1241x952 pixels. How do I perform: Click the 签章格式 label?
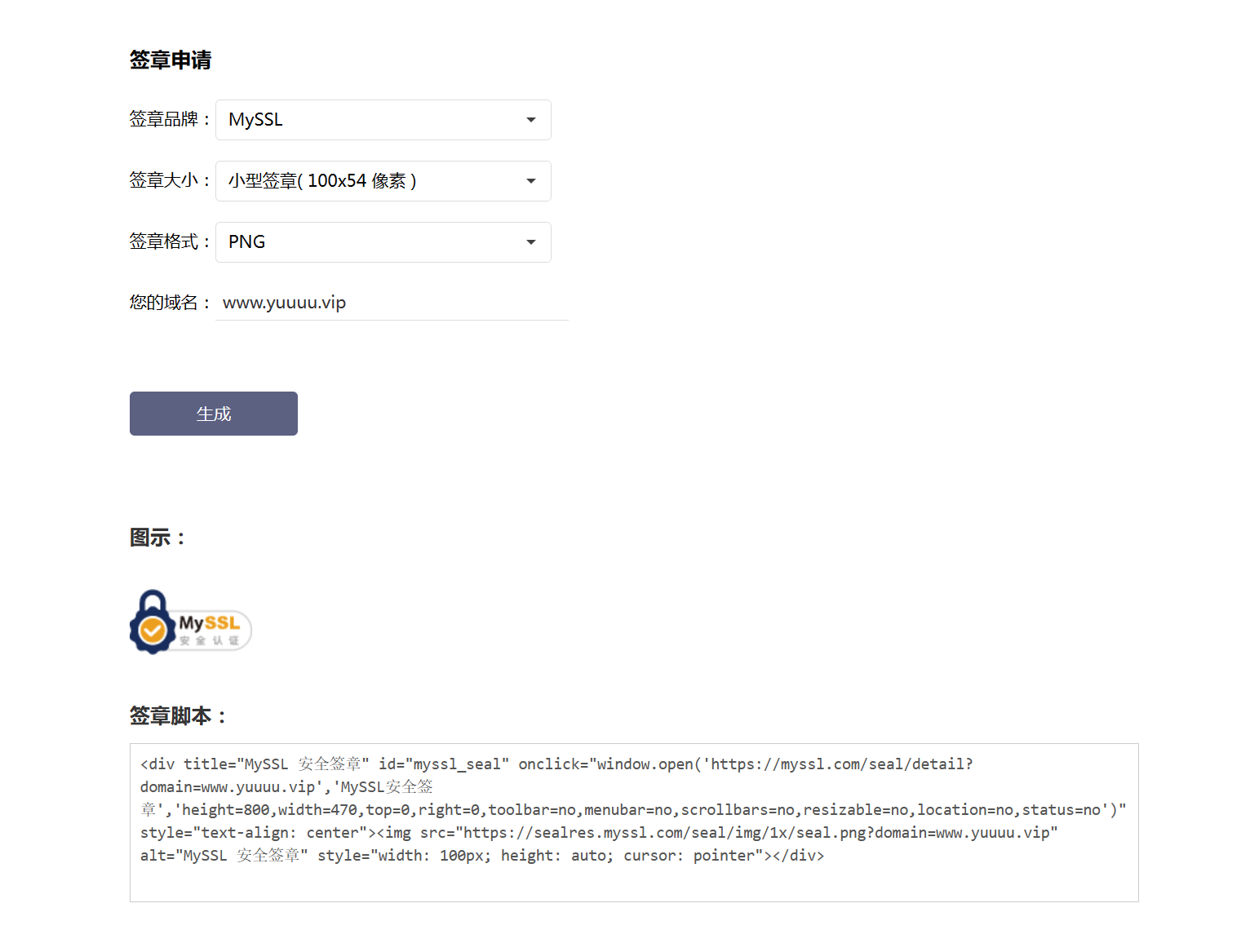pos(170,241)
